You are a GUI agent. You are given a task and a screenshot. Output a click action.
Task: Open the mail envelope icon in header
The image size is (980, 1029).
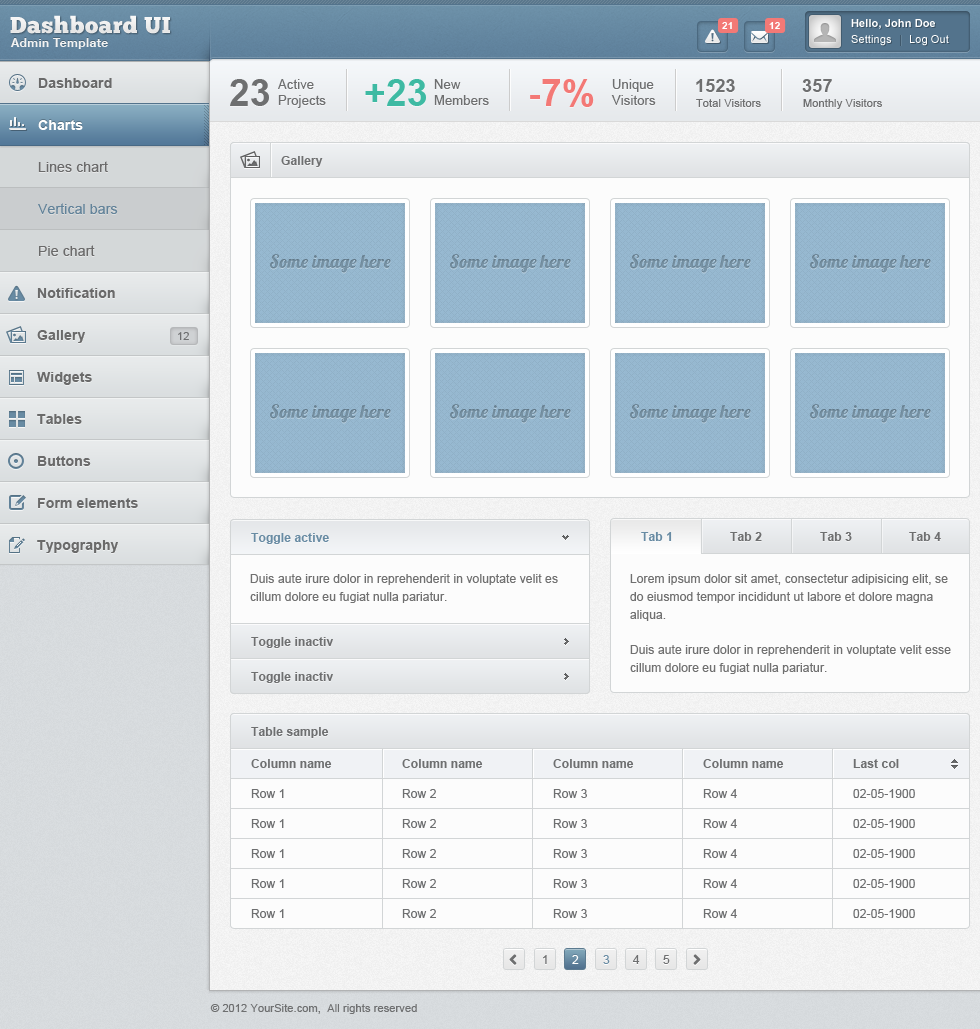(x=759, y=37)
